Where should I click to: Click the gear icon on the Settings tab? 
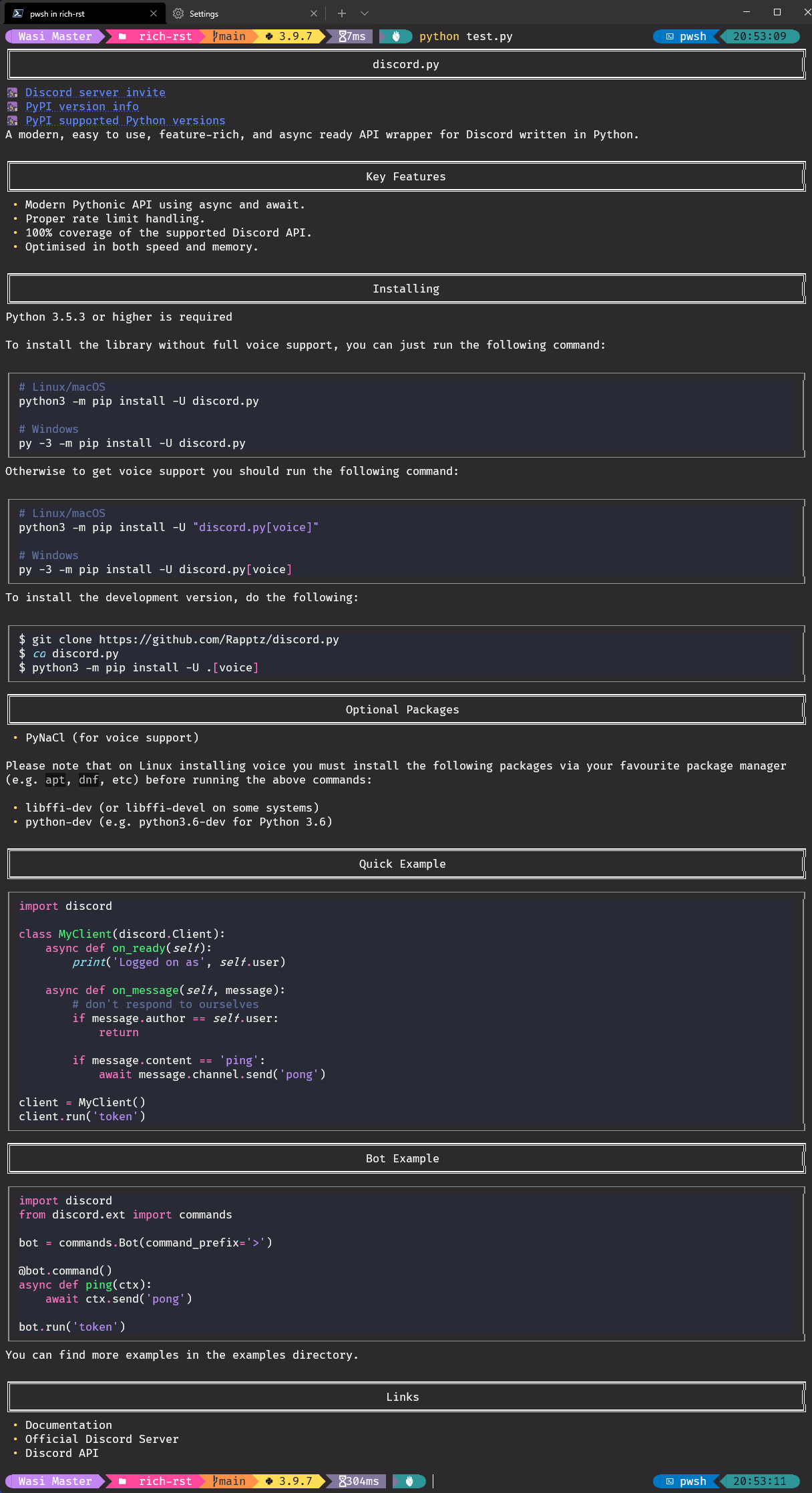[x=178, y=13]
